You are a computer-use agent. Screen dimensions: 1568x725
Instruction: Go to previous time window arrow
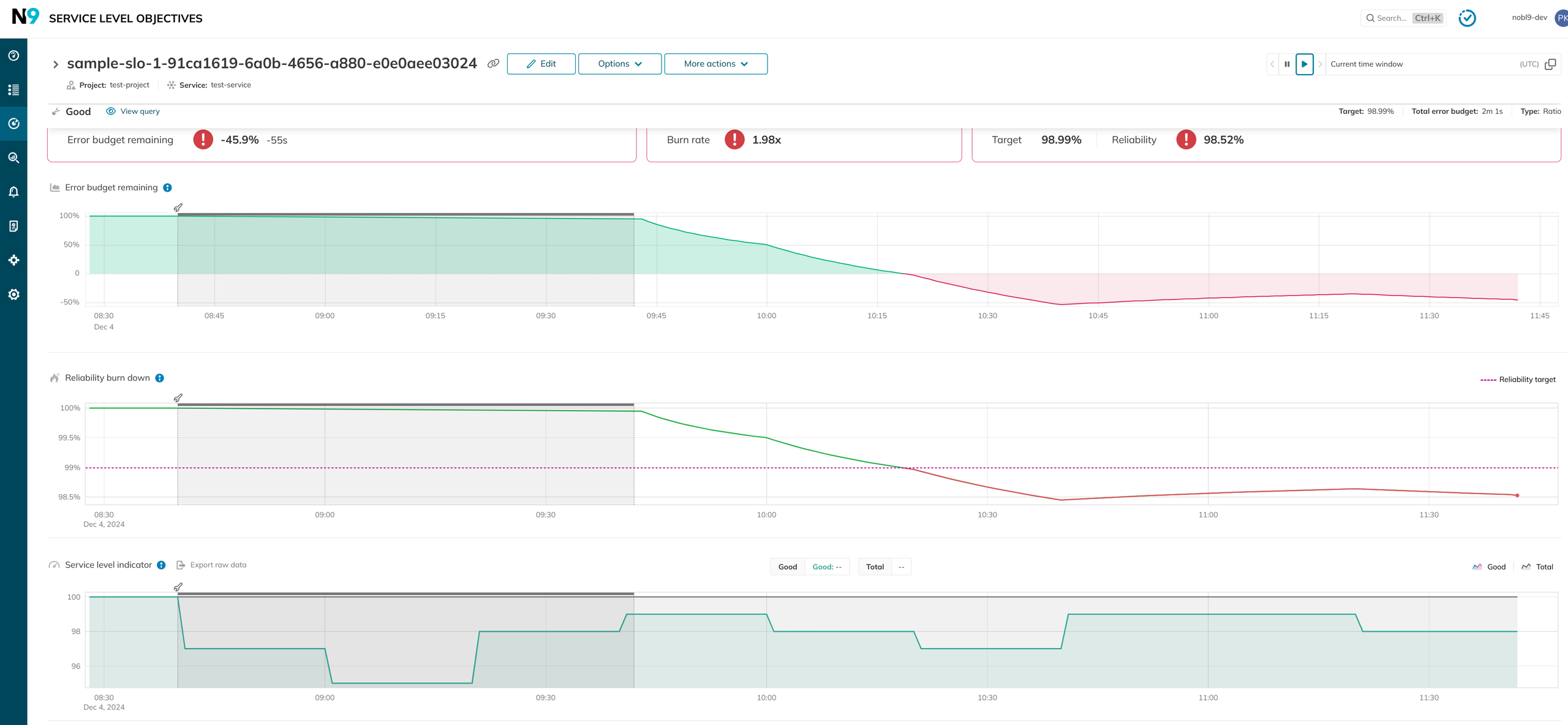point(1272,64)
